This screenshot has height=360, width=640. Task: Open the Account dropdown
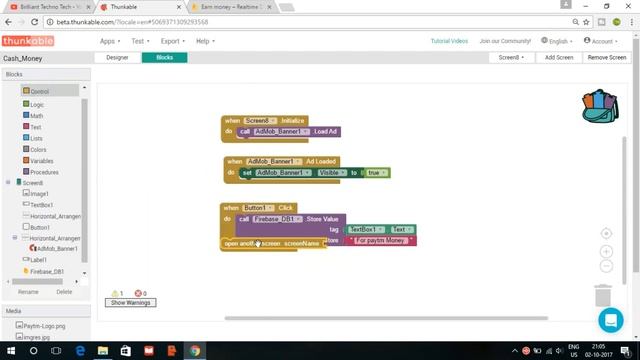click(601, 41)
